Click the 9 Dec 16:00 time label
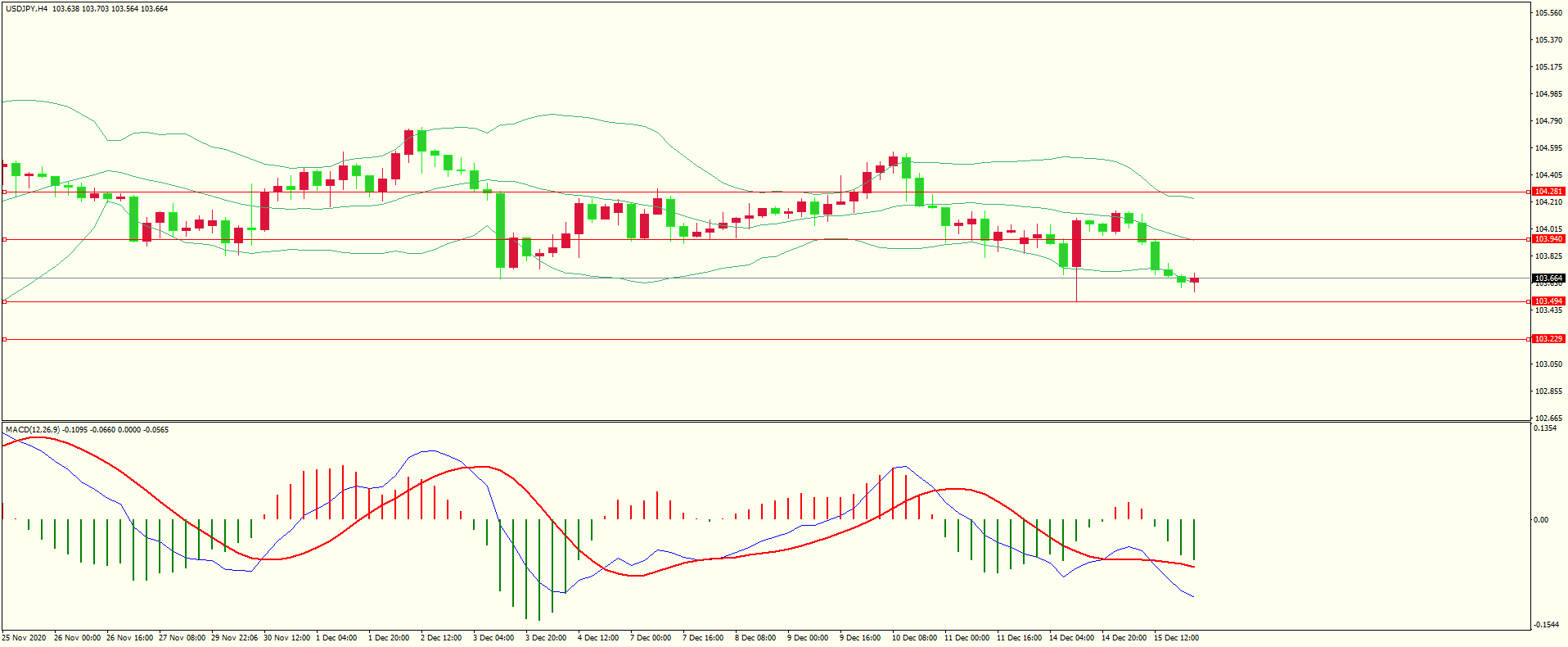 coord(860,638)
